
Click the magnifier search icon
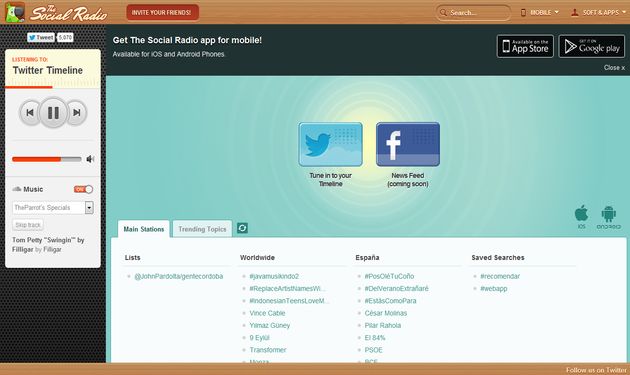coord(443,12)
